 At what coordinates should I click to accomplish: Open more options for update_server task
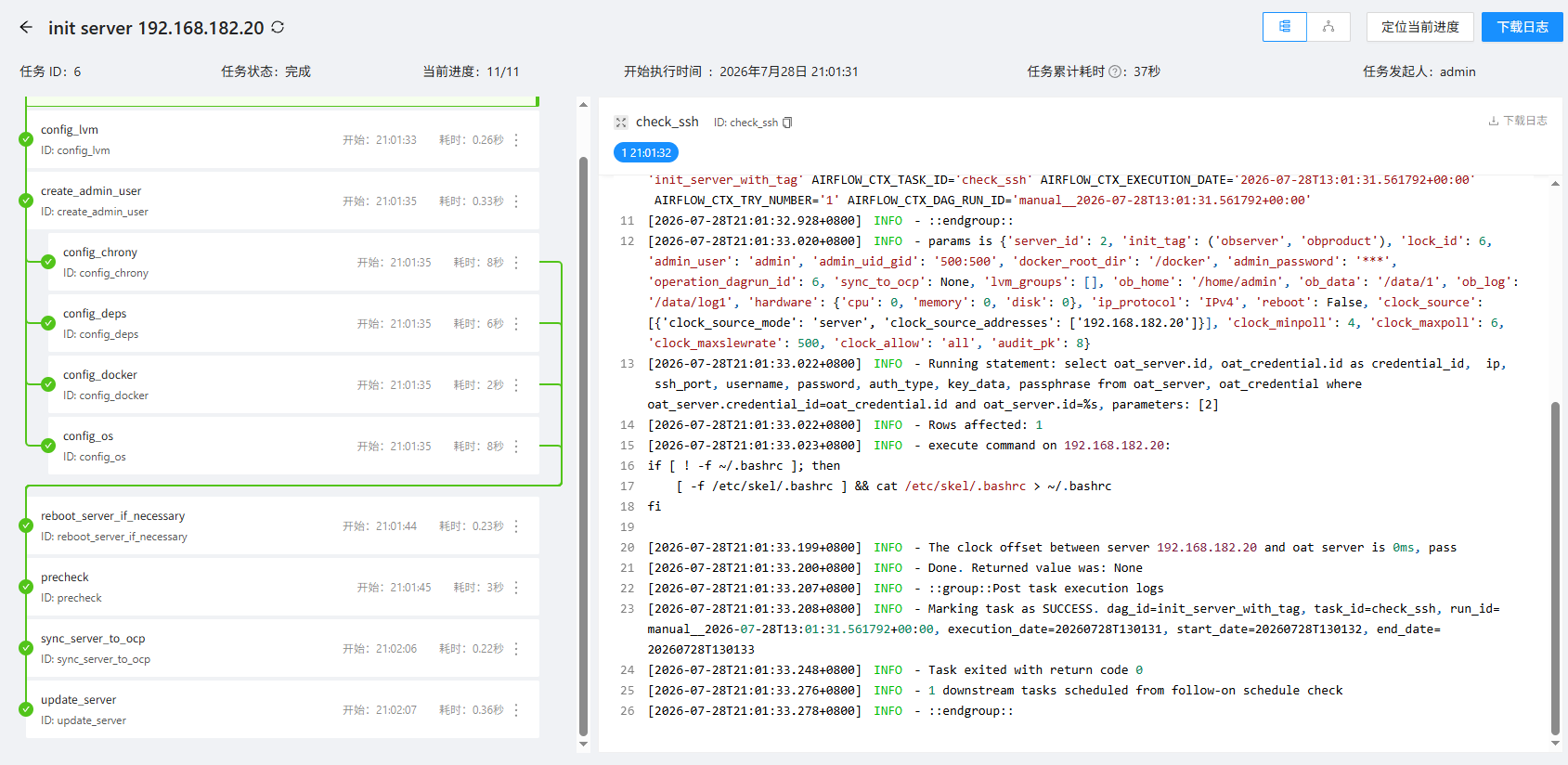516,710
